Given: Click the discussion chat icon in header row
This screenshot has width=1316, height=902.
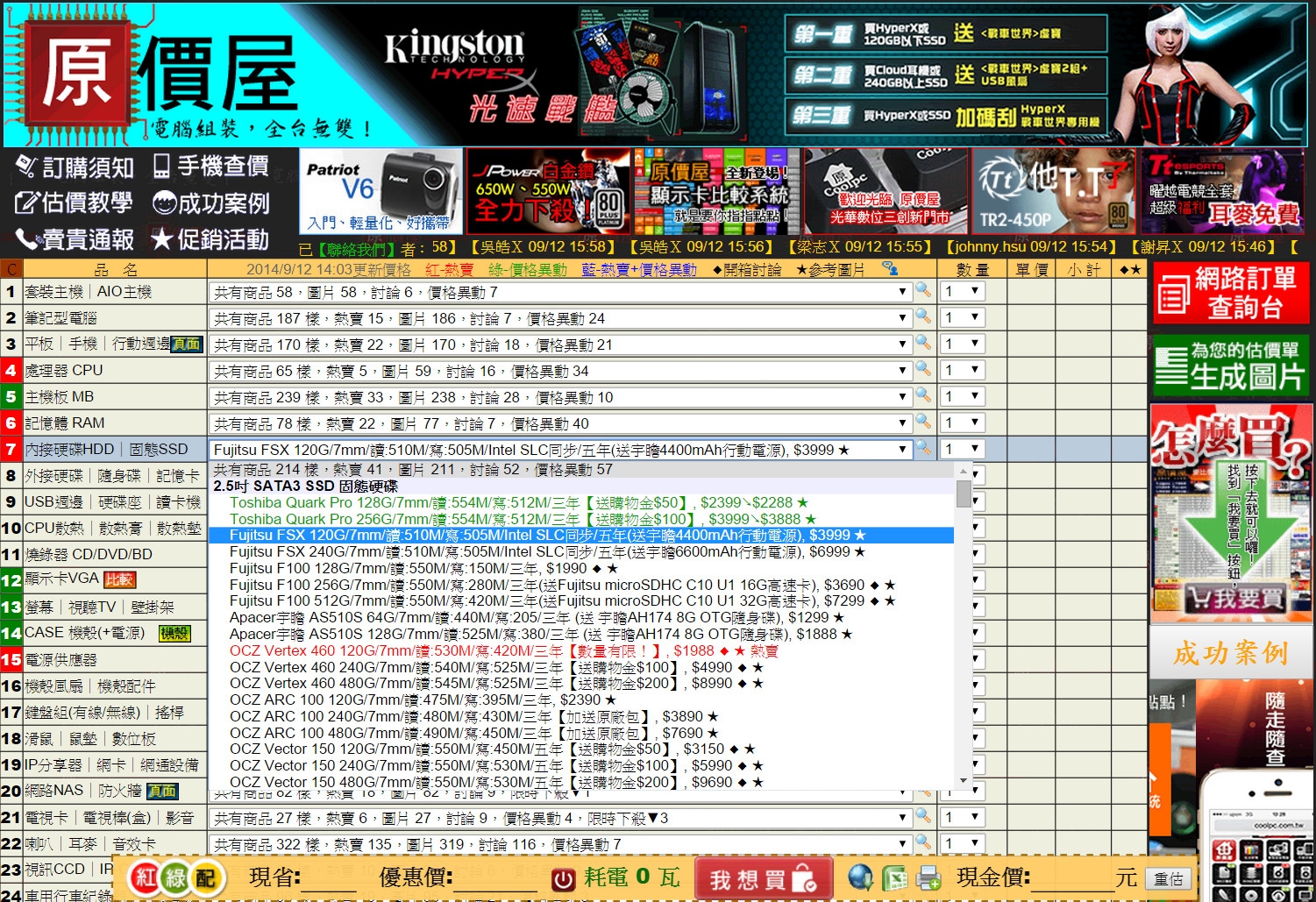Looking at the screenshot, I should tap(890, 268).
